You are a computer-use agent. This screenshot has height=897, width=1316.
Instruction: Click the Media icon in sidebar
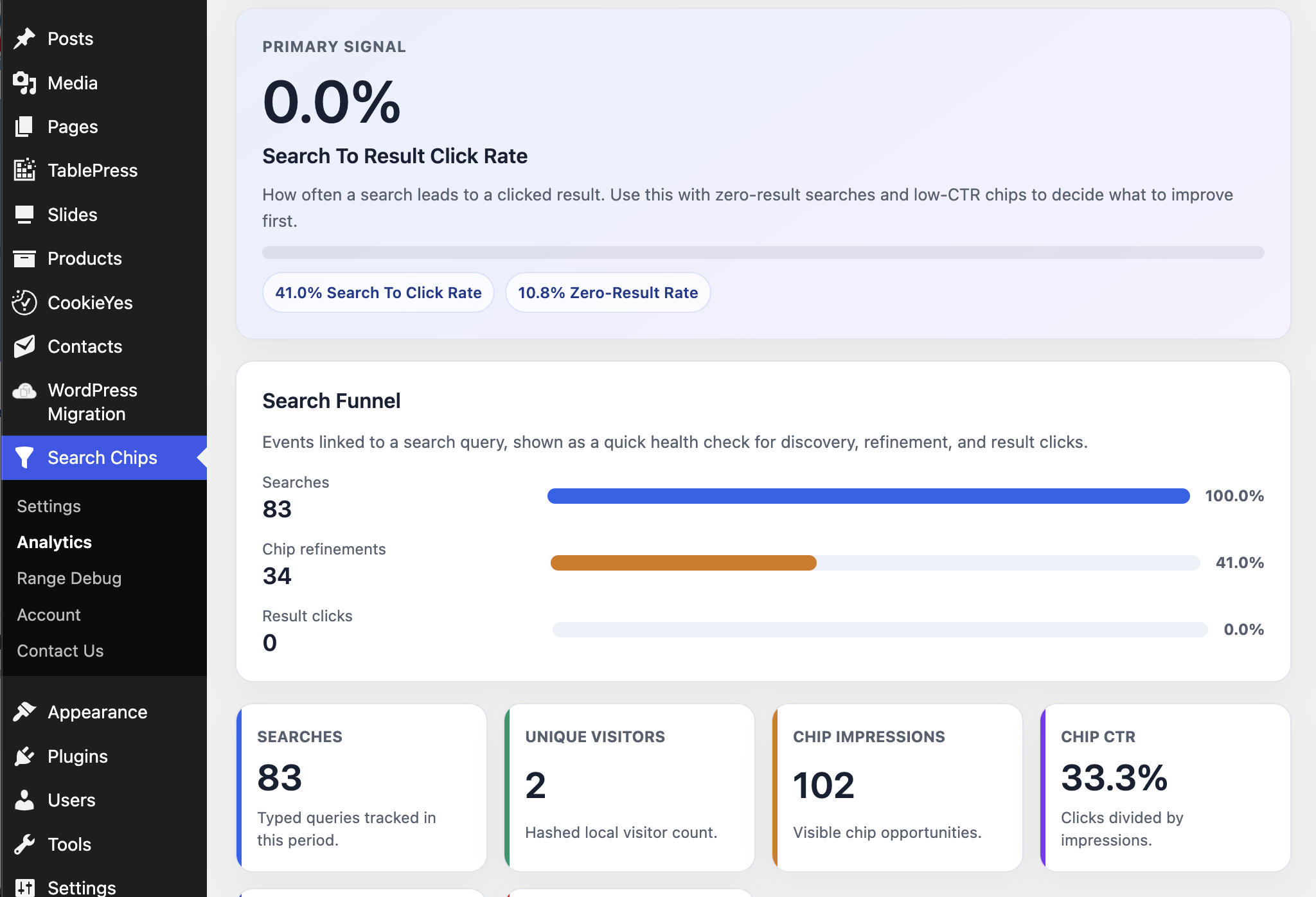pos(24,83)
